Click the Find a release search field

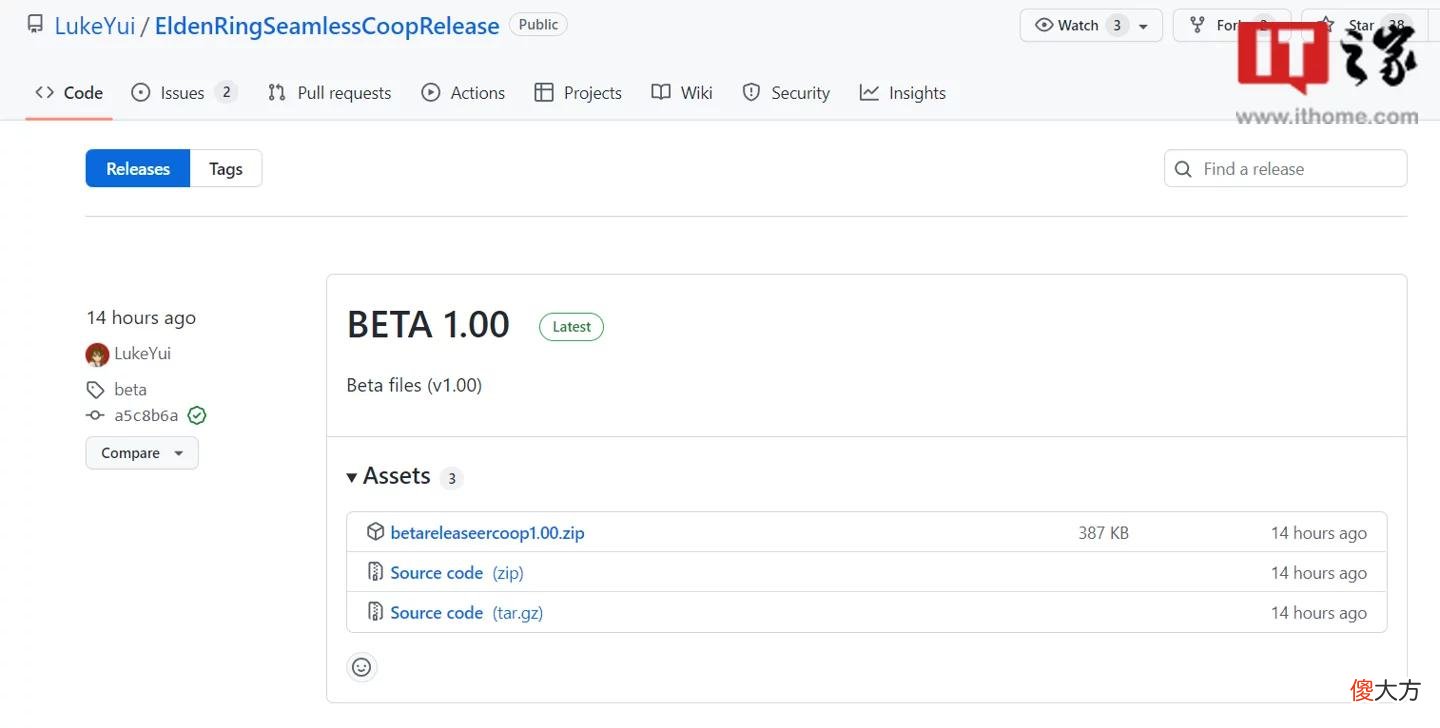(x=1285, y=169)
